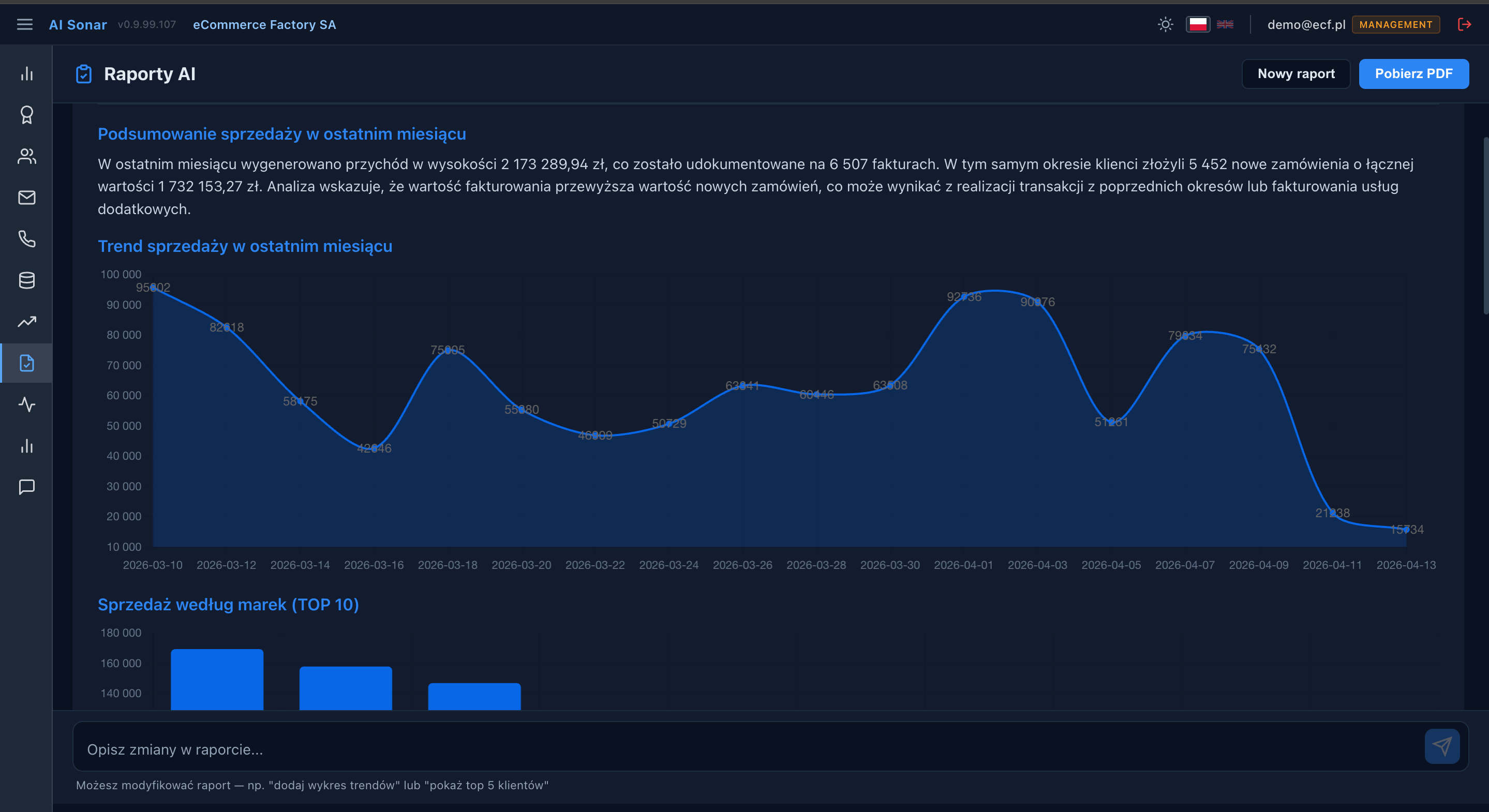Click the report changes text input
The image size is (1489, 812).
pyautogui.click(x=746, y=749)
